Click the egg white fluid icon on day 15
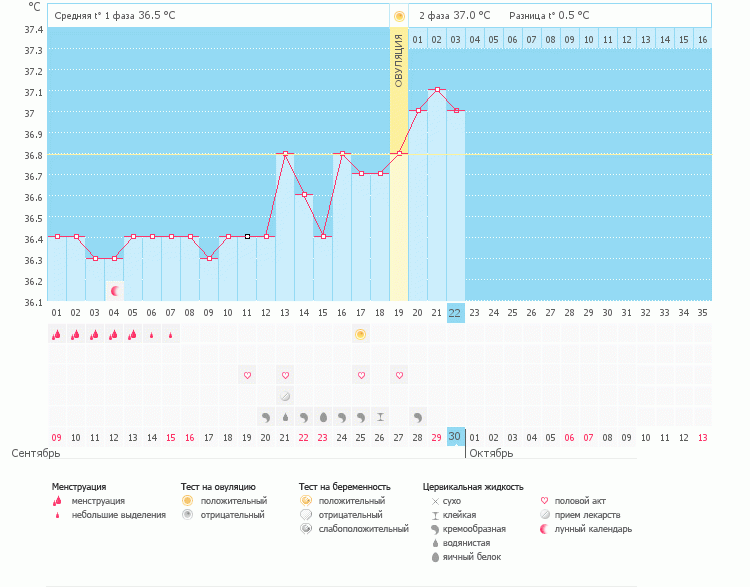This screenshot has height=587, width=750. click(323, 416)
